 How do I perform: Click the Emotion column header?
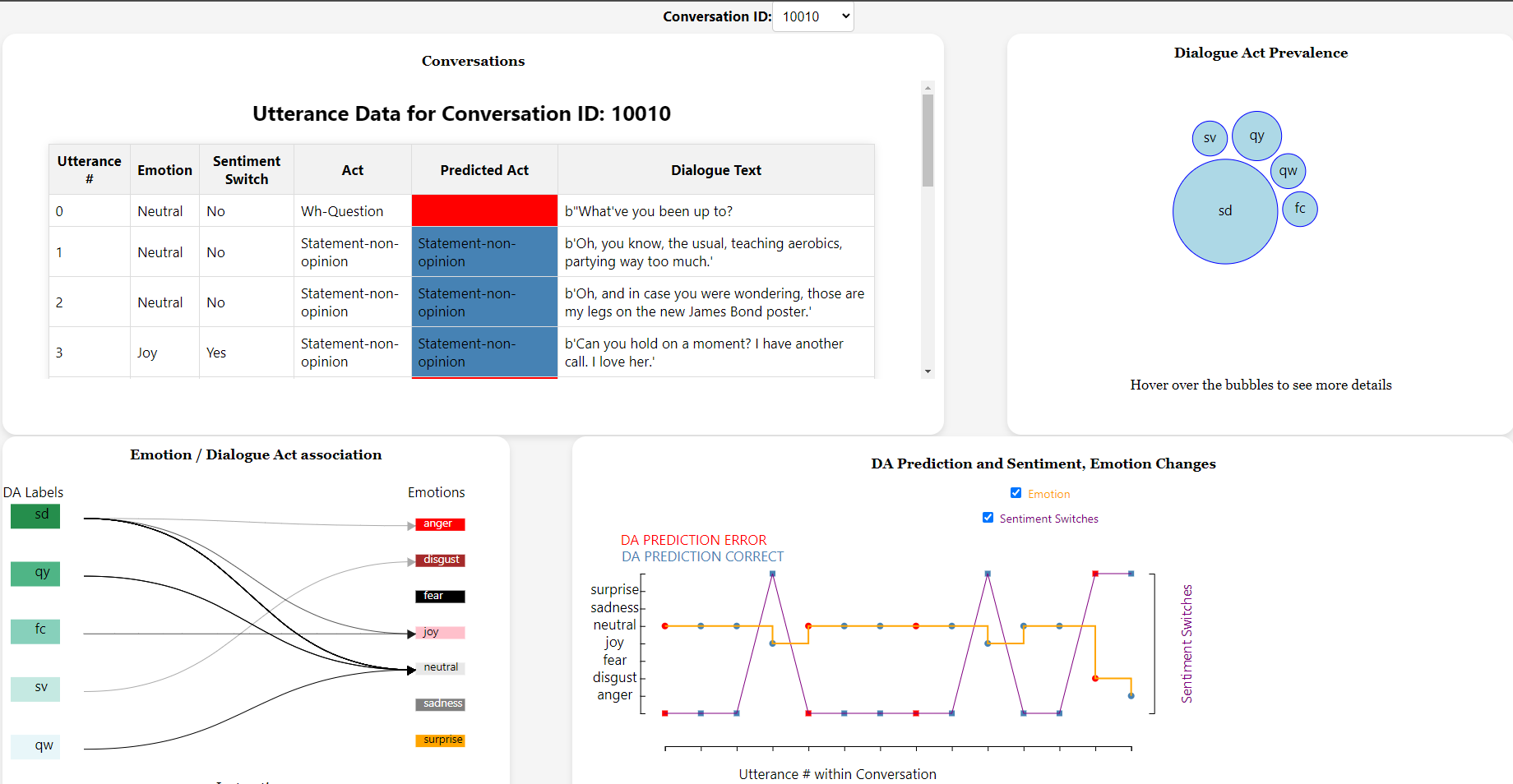tap(164, 169)
